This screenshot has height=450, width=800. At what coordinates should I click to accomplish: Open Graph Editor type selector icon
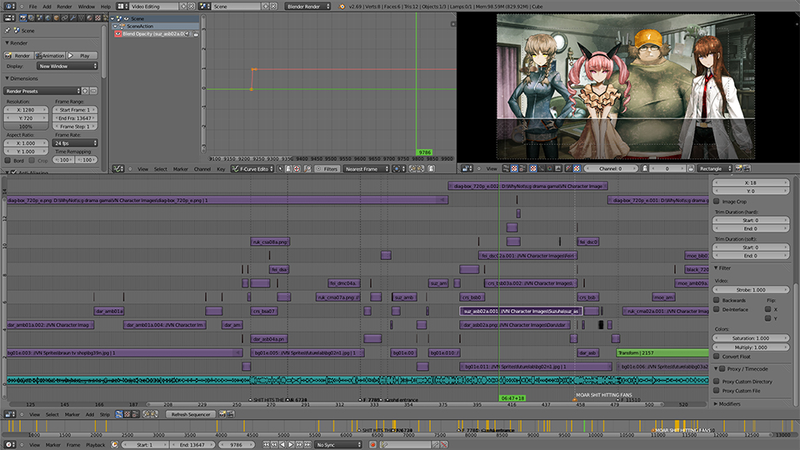(x=118, y=168)
